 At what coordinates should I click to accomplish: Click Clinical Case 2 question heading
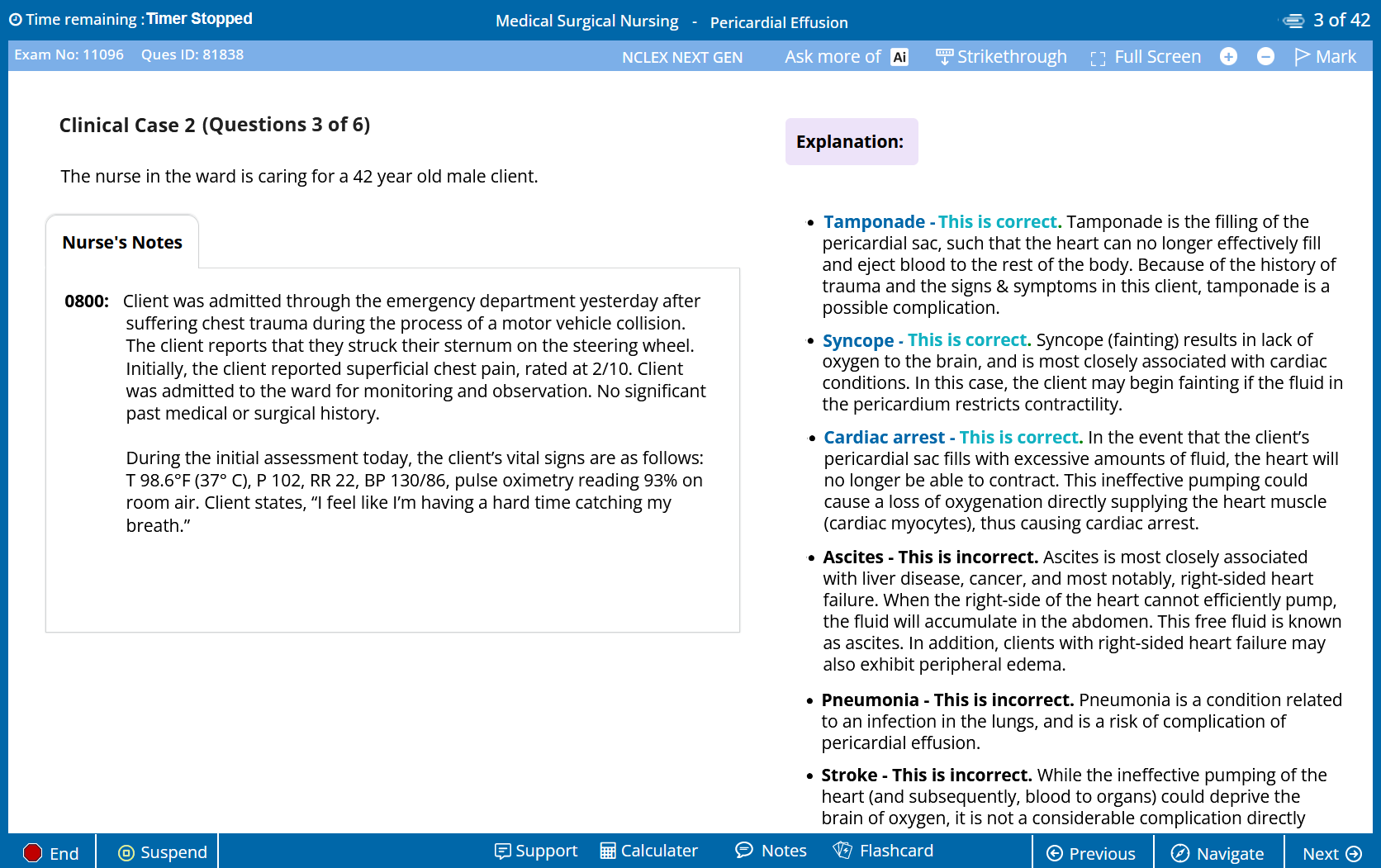click(x=215, y=125)
